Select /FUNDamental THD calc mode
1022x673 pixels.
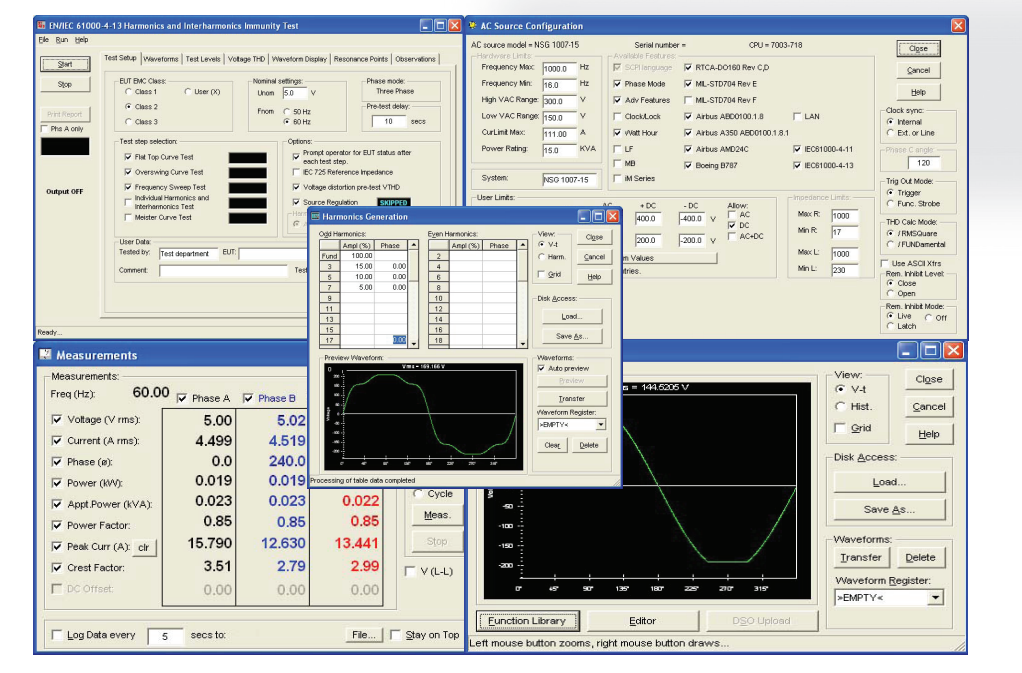[x=890, y=244]
